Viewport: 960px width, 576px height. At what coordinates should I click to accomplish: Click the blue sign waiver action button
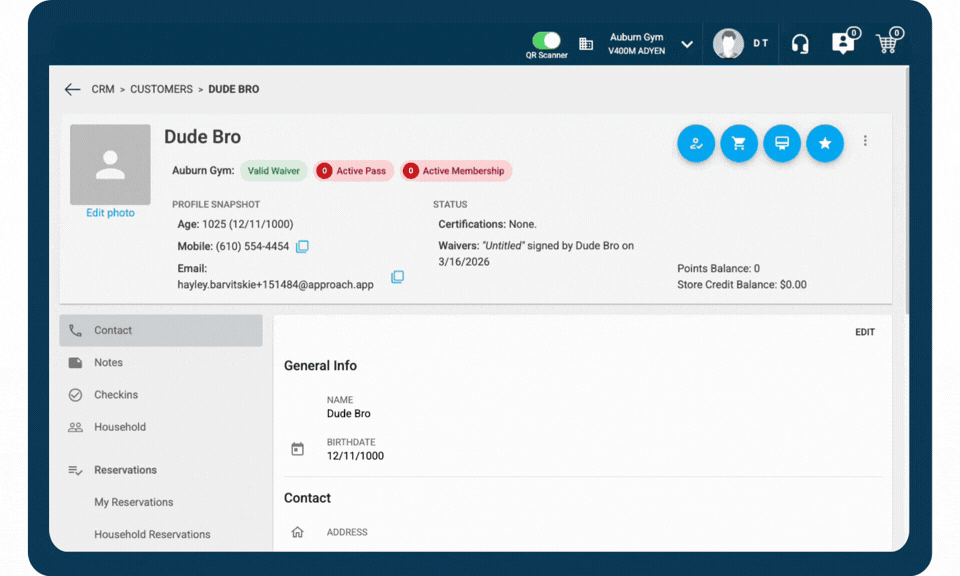point(696,143)
